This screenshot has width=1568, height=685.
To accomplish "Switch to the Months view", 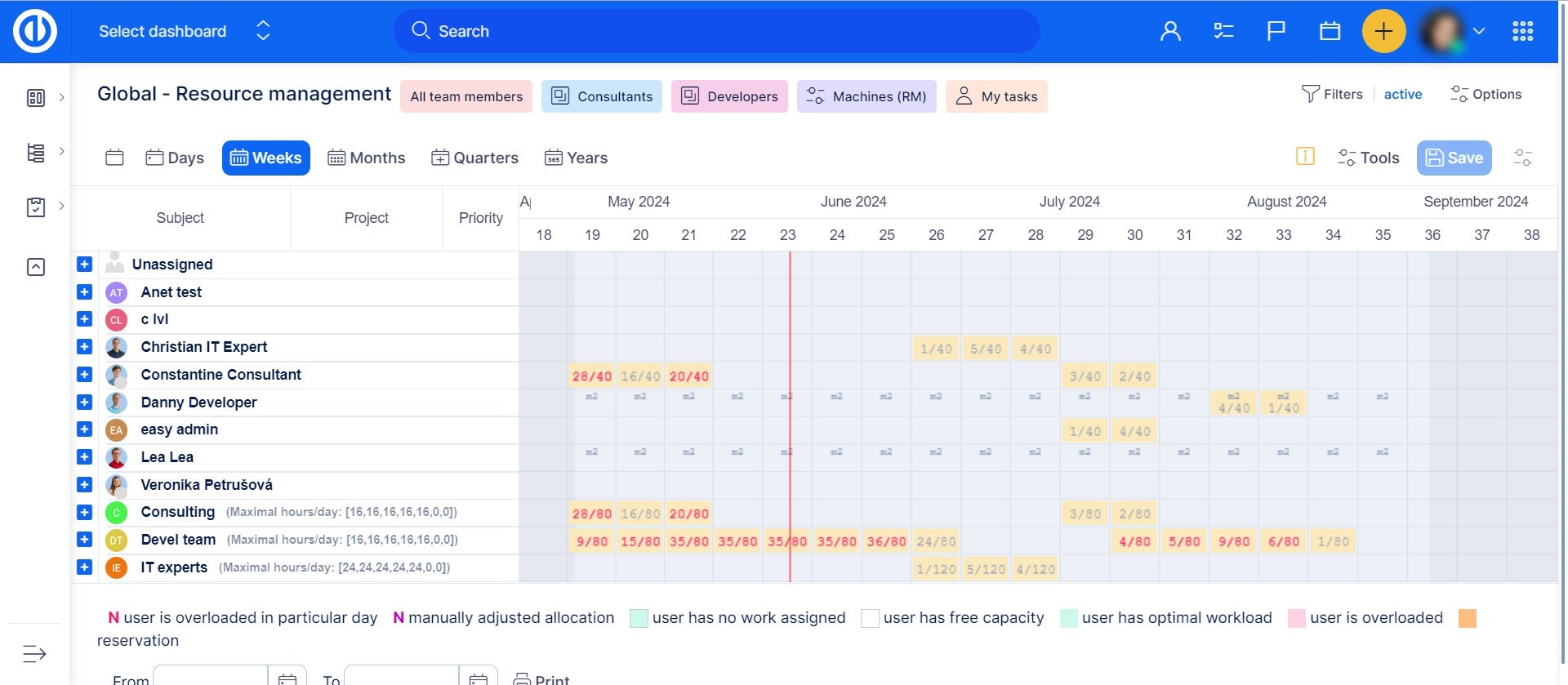I will (366, 158).
